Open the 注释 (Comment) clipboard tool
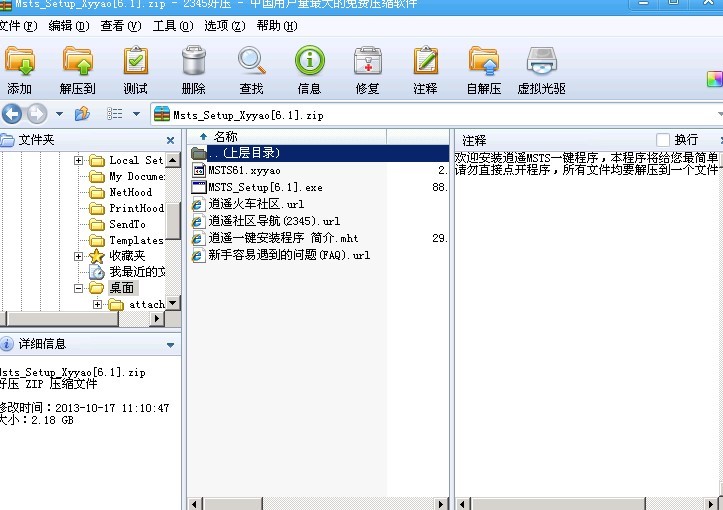This screenshot has width=723, height=510. (x=425, y=70)
